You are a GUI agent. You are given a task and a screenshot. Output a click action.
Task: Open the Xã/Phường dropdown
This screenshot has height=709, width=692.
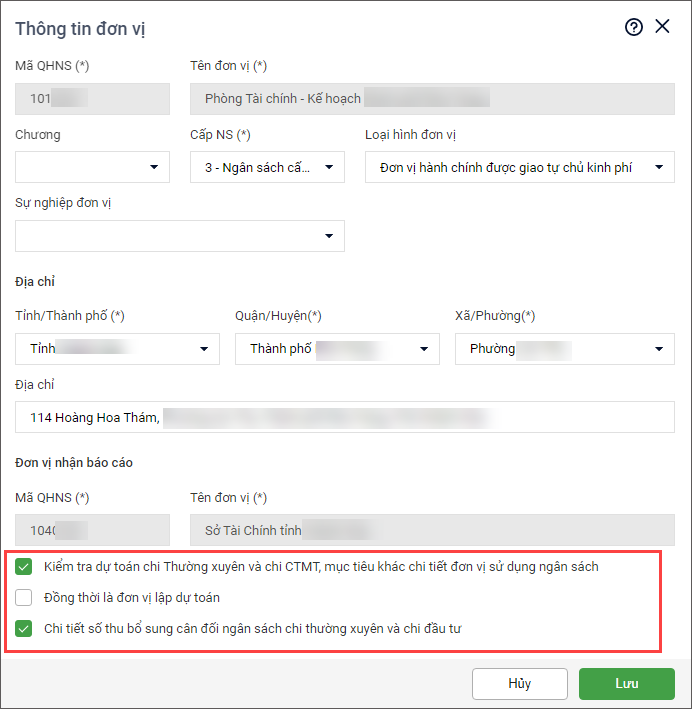coord(658,349)
